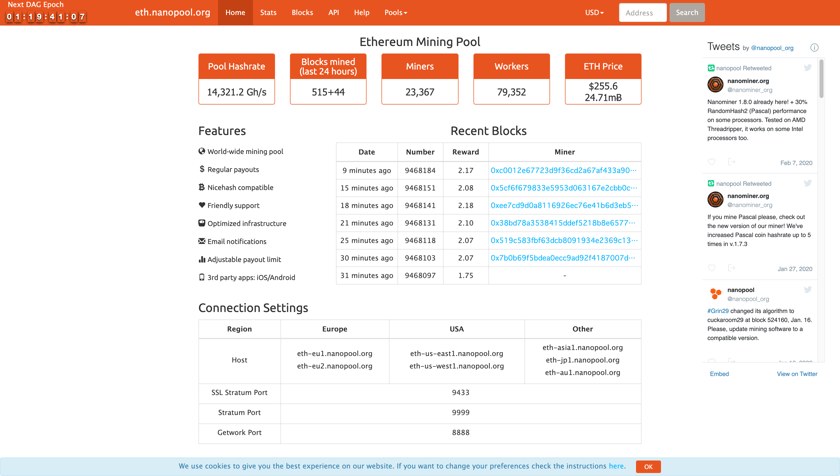Expand the Pools menu
The height and width of the screenshot is (476, 840).
(x=395, y=12)
